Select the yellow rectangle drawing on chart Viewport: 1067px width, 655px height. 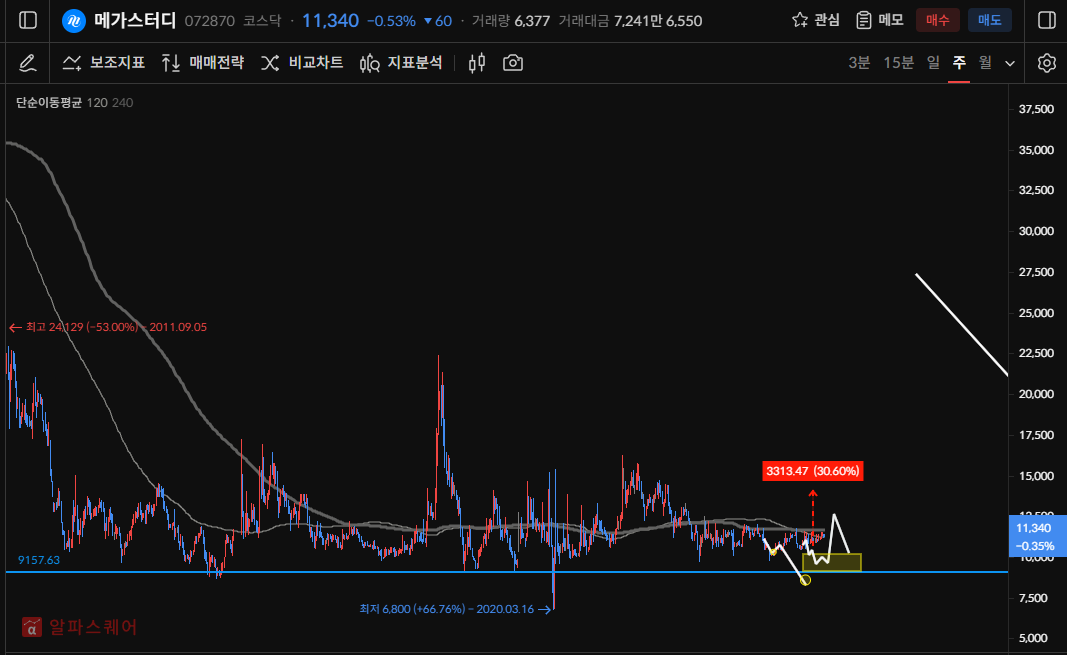pos(832,562)
